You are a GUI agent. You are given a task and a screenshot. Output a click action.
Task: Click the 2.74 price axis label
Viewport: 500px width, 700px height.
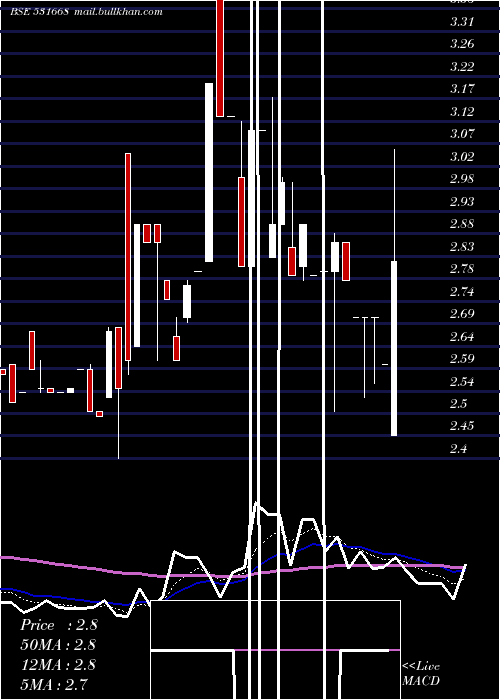[x=462, y=292]
